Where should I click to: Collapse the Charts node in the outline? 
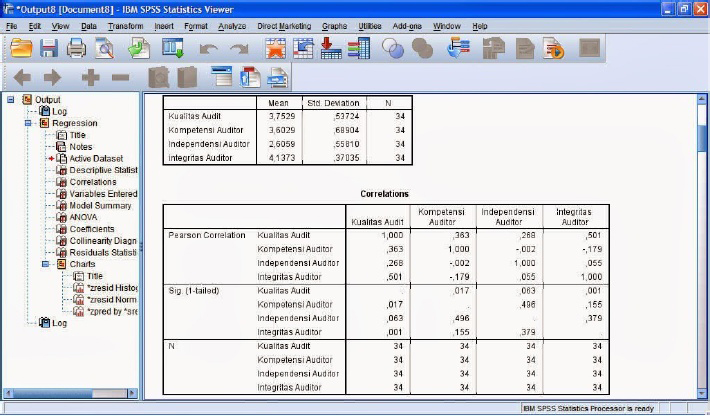point(46,264)
